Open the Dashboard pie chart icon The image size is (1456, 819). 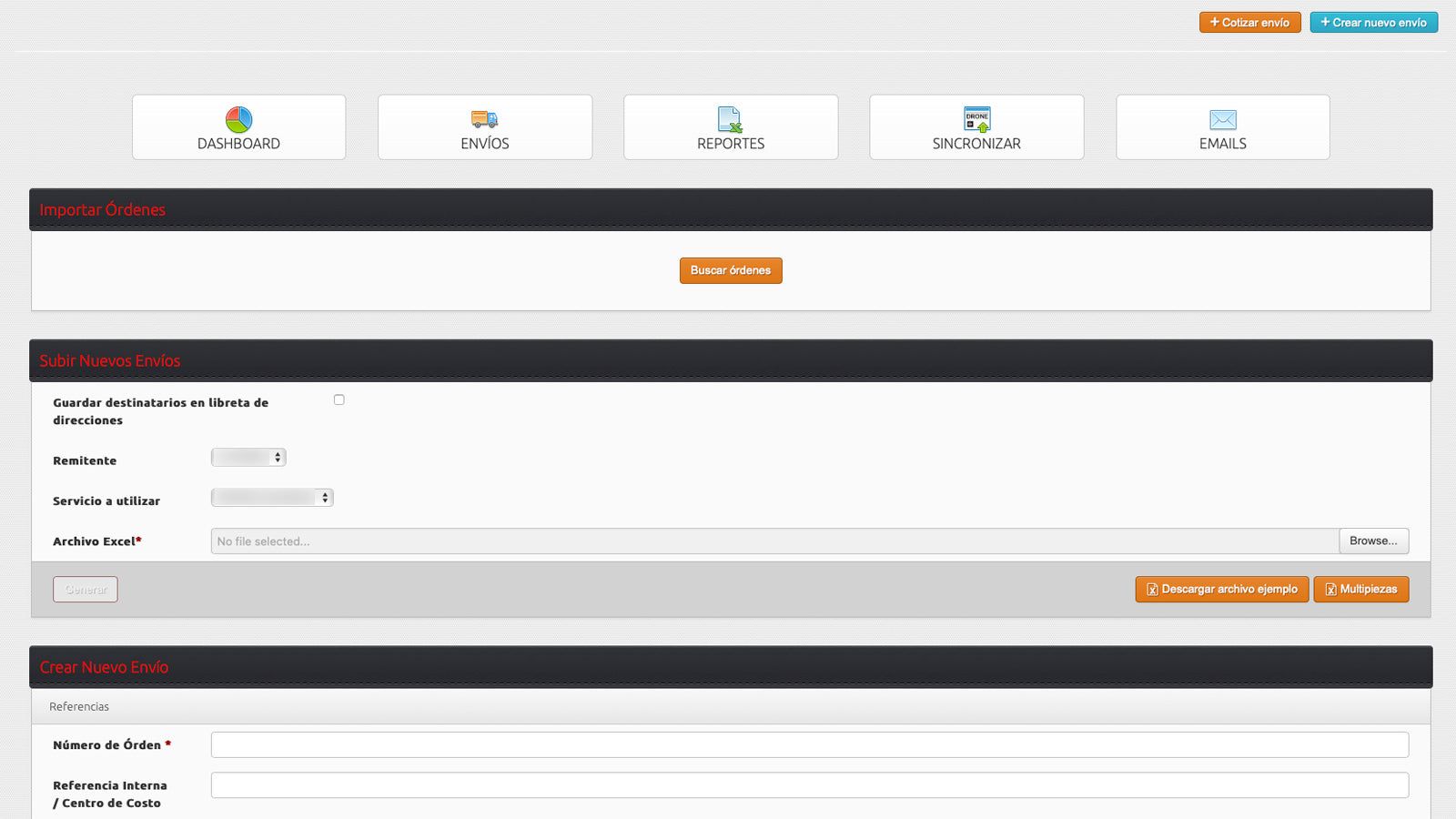[x=238, y=119]
